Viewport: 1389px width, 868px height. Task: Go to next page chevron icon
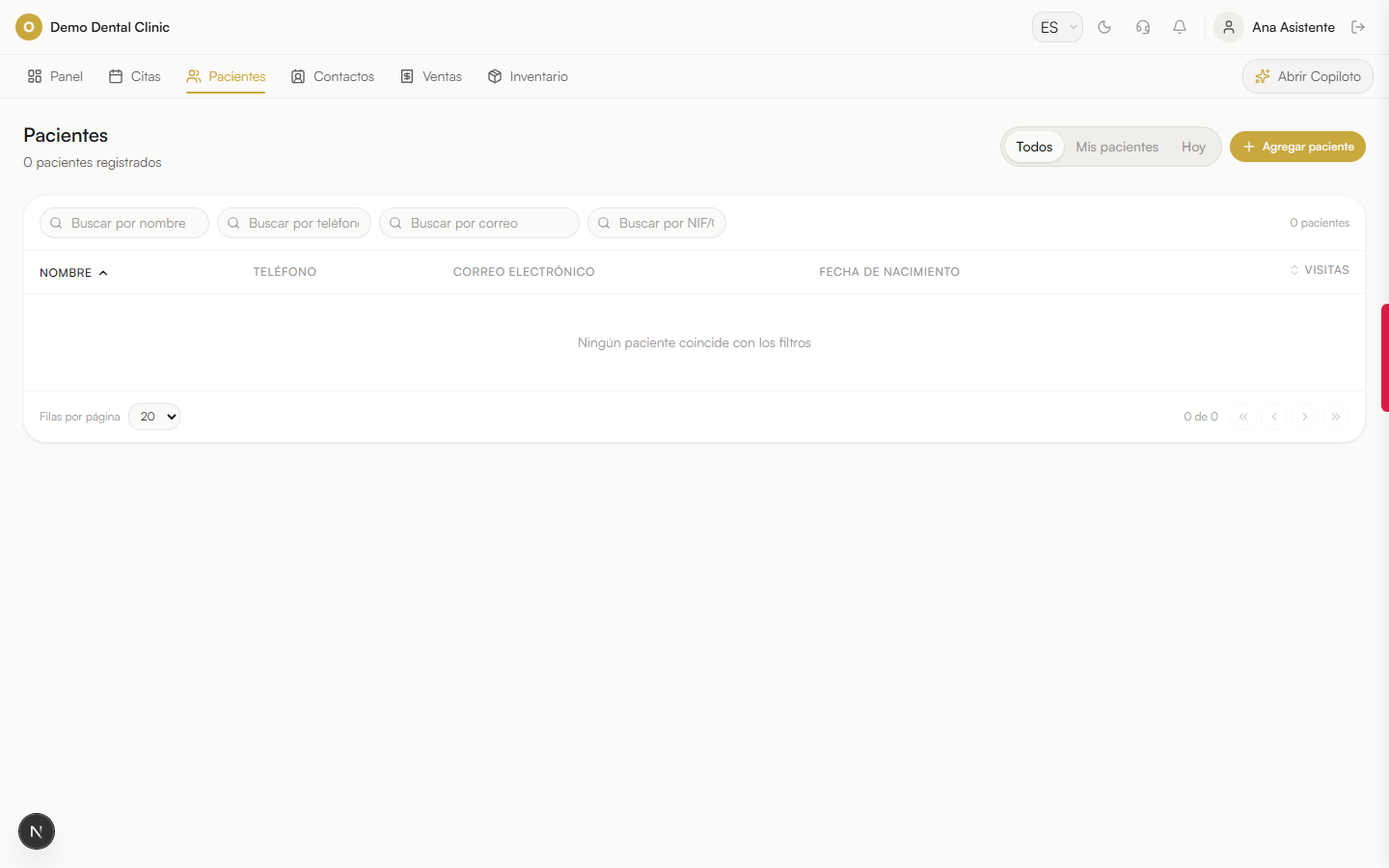[x=1305, y=417]
